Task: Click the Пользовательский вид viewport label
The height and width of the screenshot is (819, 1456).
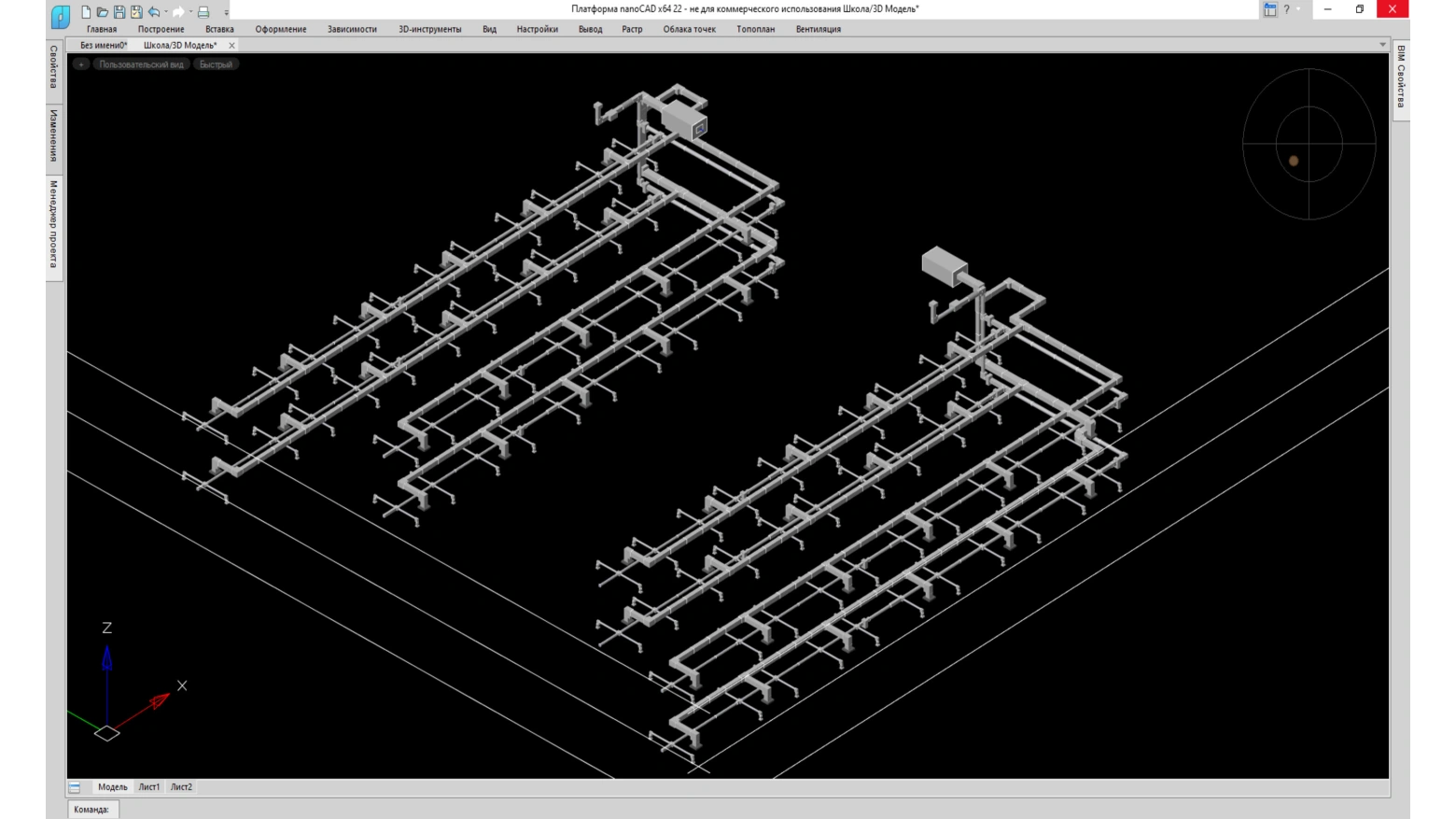Action: (x=141, y=64)
